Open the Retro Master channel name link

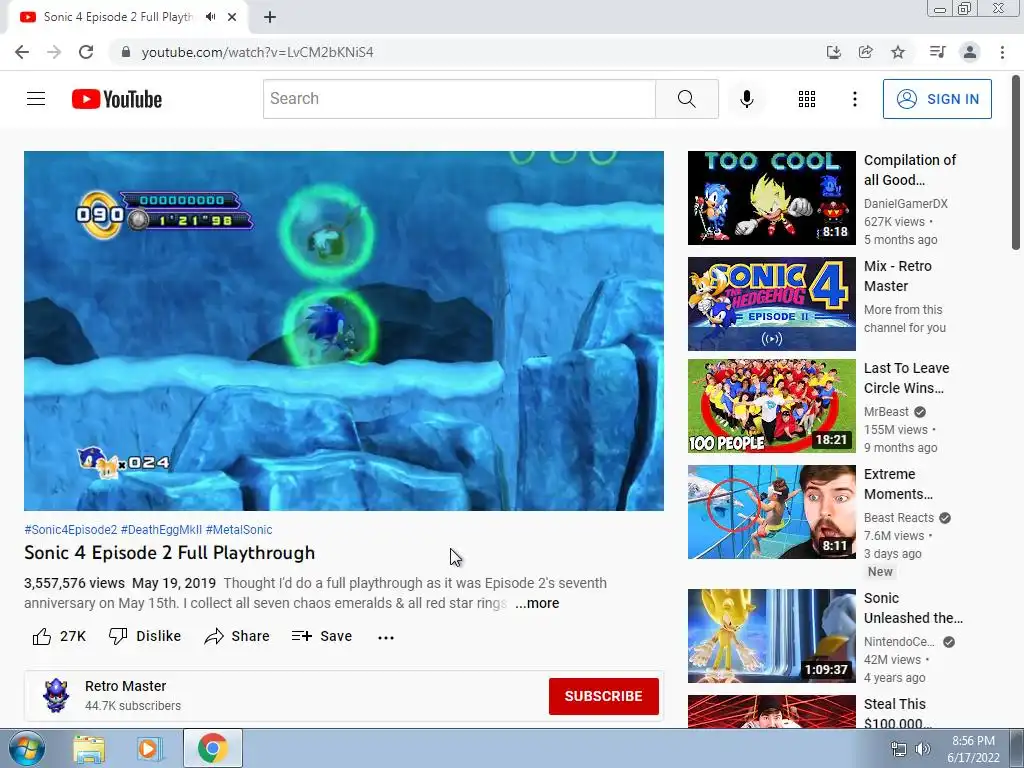click(125, 686)
